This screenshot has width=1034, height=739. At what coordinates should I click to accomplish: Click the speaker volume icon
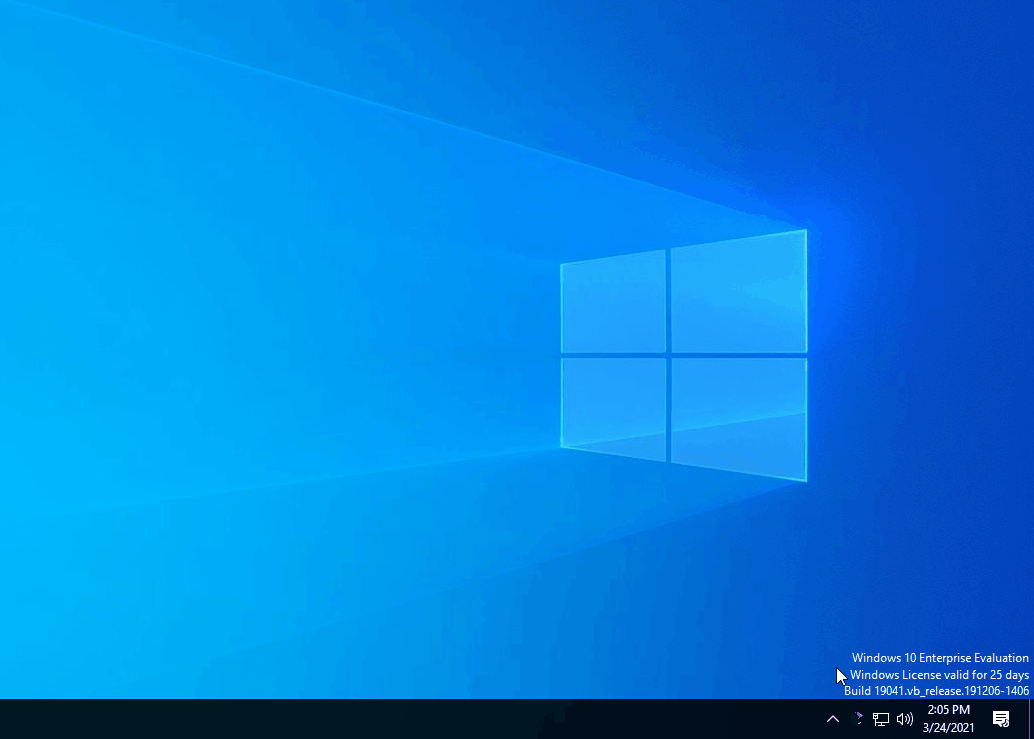coord(905,719)
